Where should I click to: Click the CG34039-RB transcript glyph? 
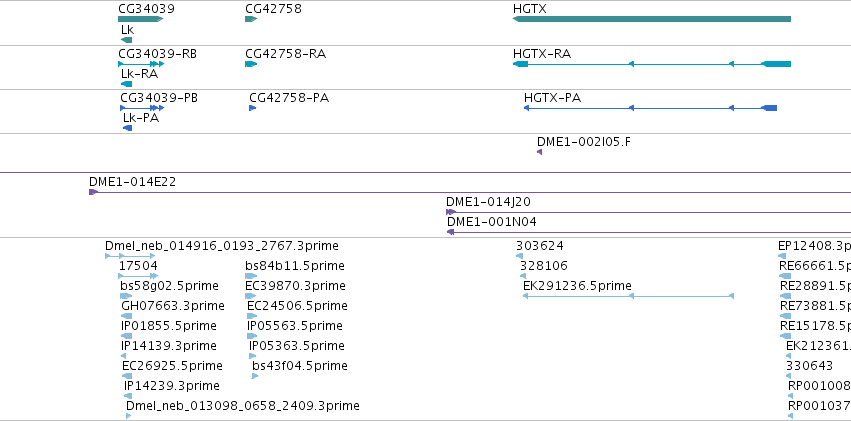click(141, 64)
